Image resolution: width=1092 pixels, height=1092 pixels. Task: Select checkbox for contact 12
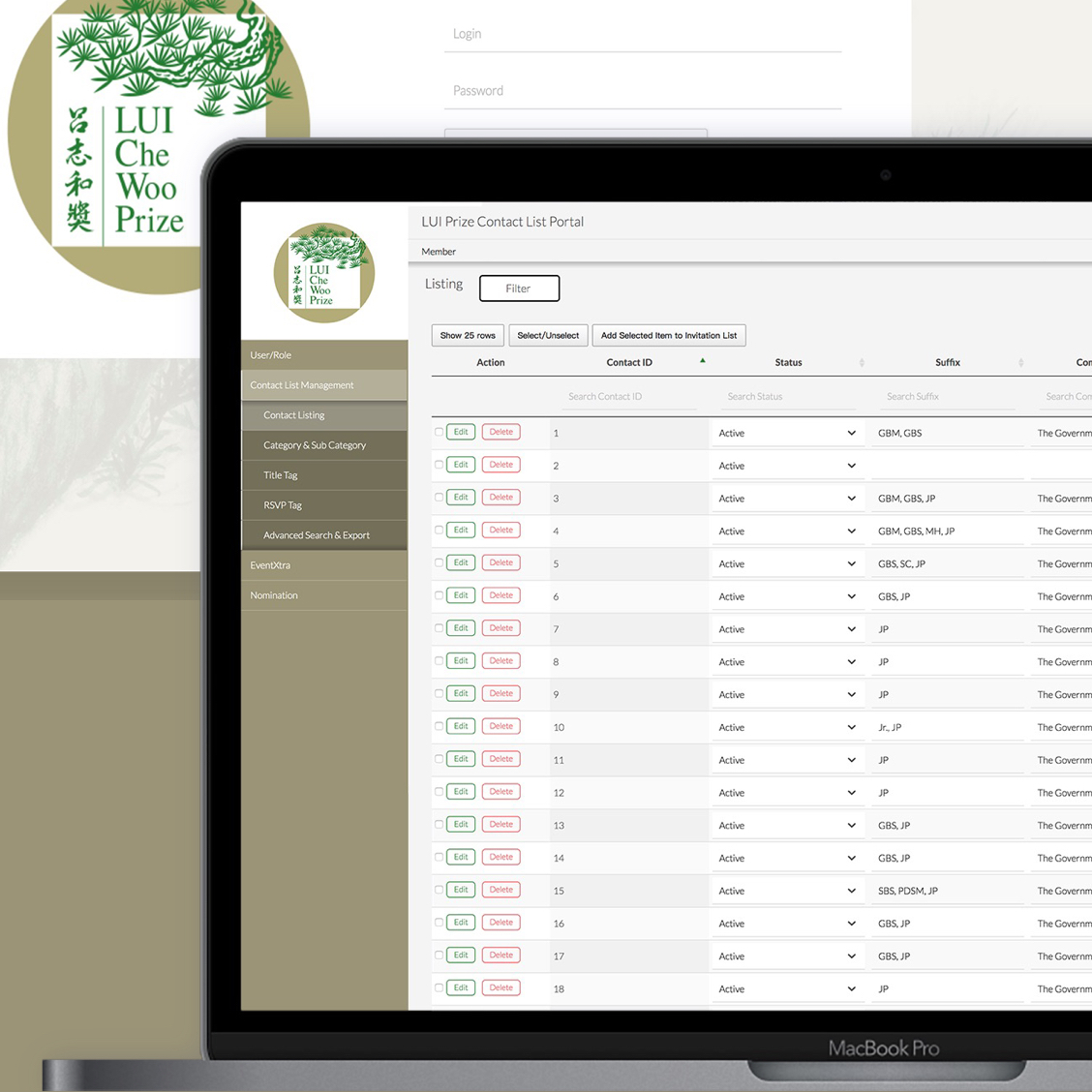point(439,792)
